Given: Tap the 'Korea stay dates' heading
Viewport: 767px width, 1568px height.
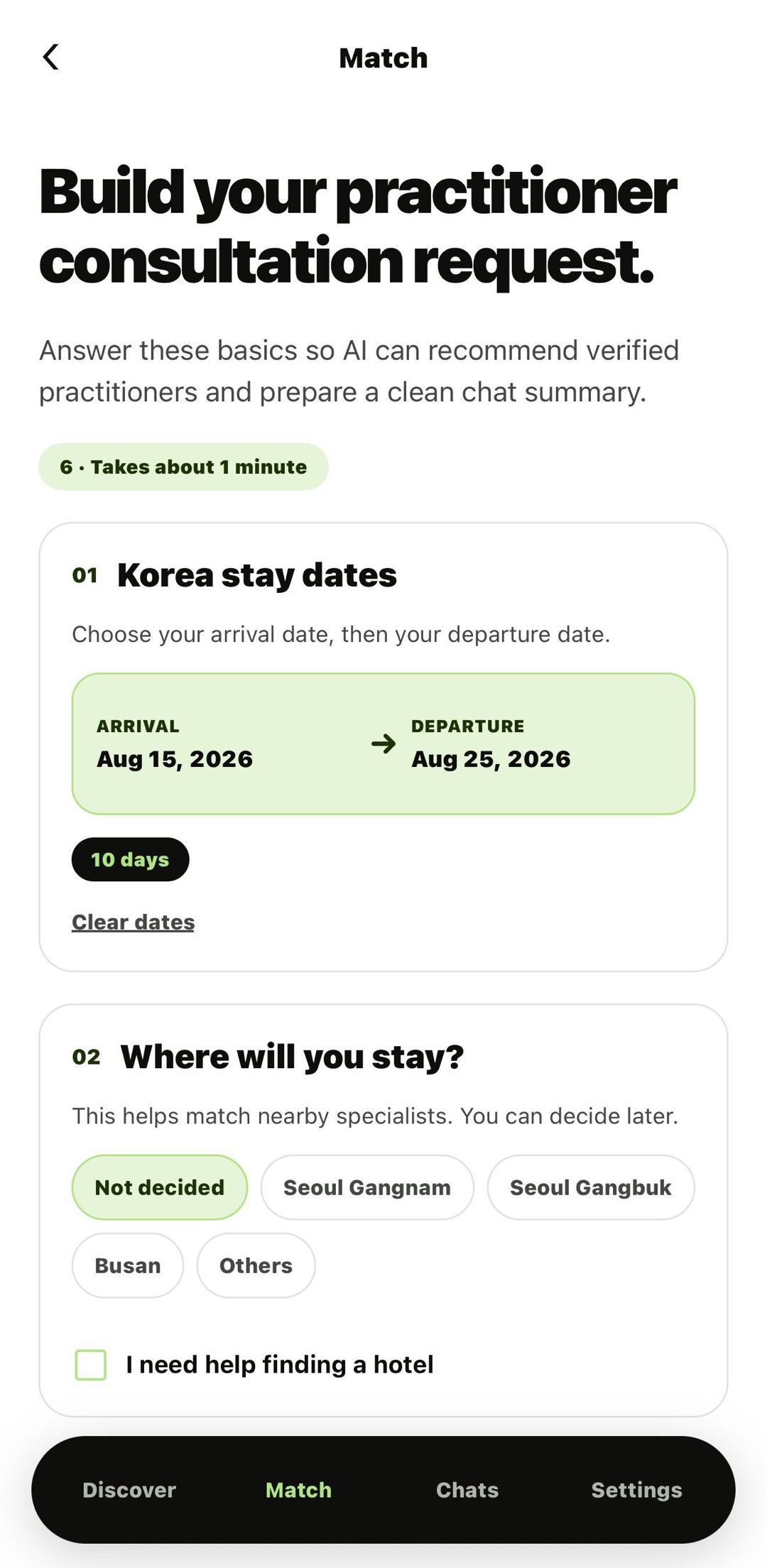Looking at the screenshot, I should pyautogui.click(x=257, y=575).
